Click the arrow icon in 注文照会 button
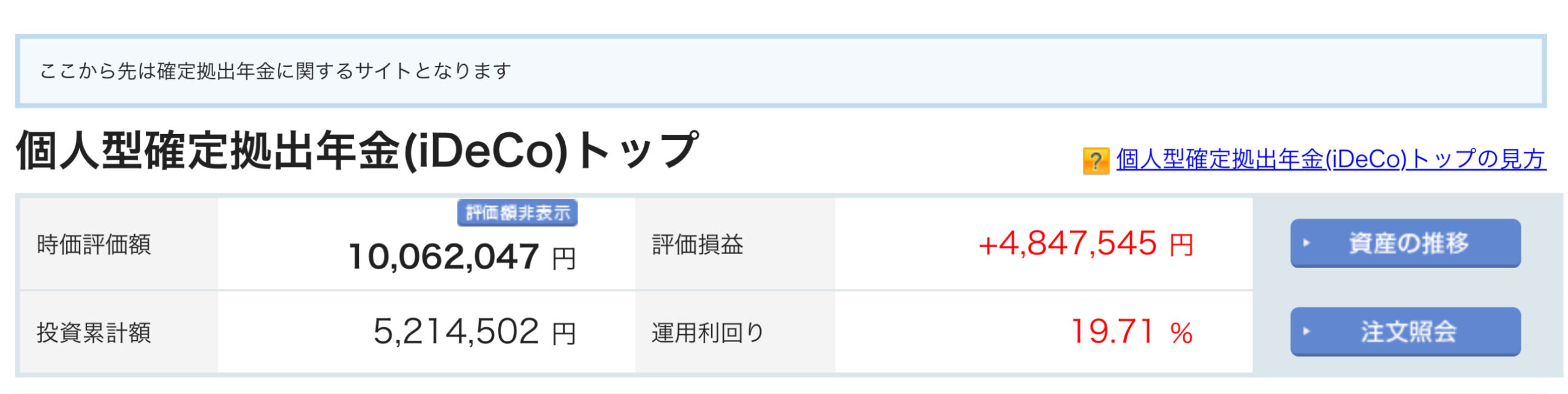The width and height of the screenshot is (1568, 394). click(x=1306, y=331)
